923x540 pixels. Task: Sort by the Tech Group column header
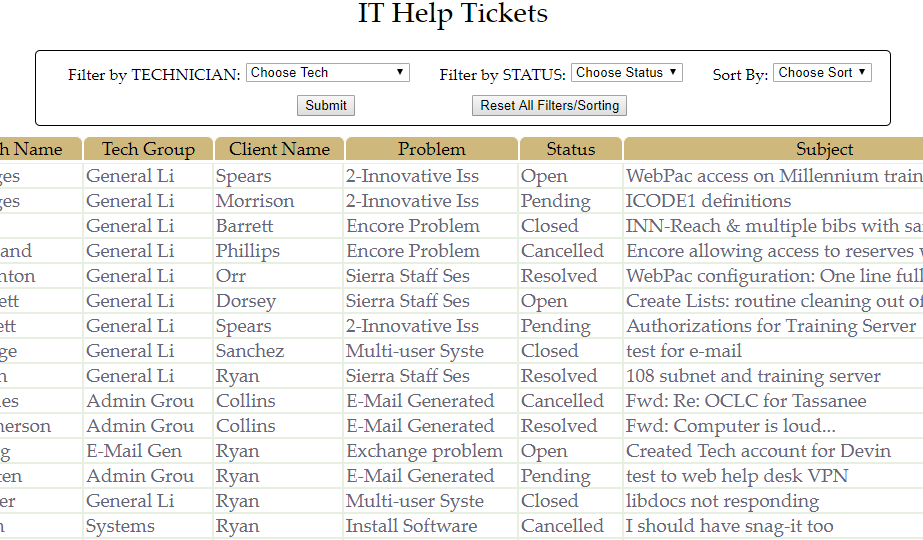pyautogui.click(x=148, y=150)
